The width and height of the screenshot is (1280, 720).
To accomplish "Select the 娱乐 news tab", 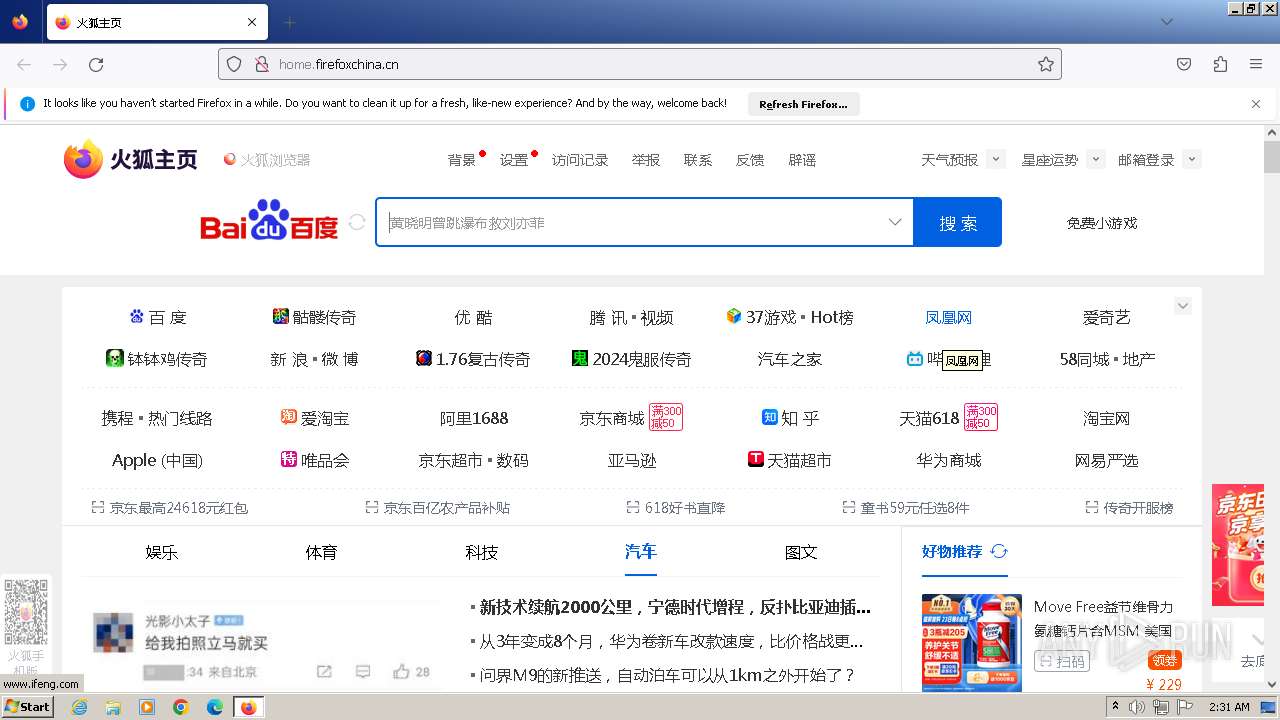I will (x=161, y=552).
